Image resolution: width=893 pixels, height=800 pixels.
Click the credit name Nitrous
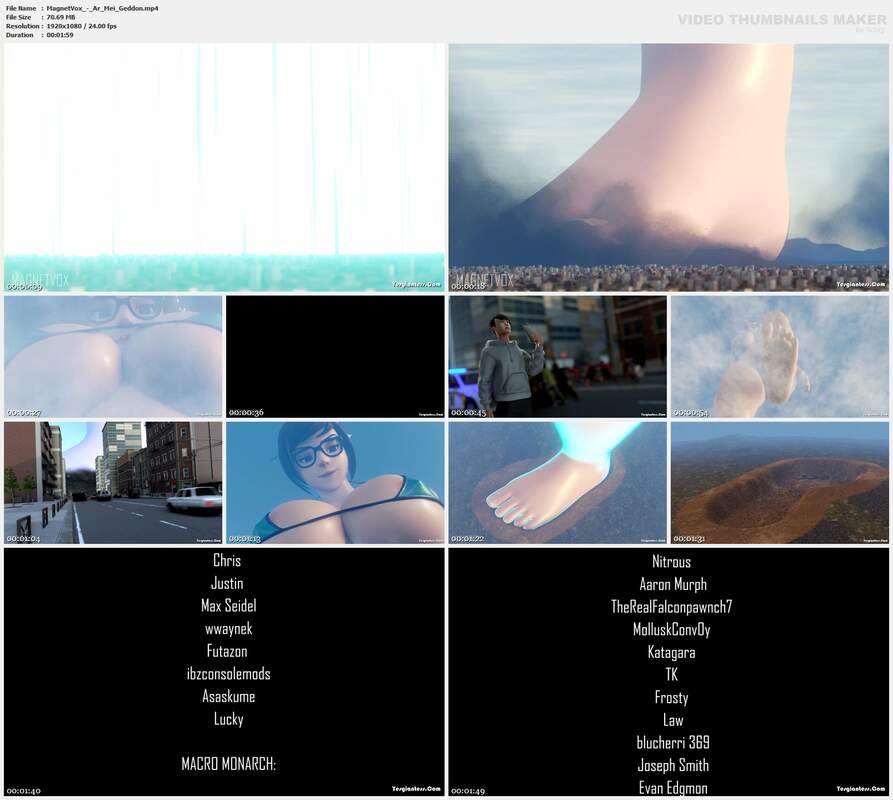(x=671, y=561)
